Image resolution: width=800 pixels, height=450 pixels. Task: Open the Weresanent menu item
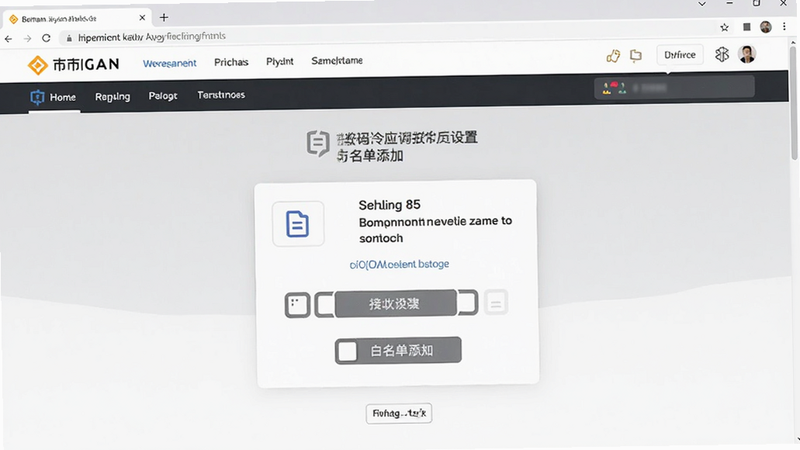pos(169,63)
